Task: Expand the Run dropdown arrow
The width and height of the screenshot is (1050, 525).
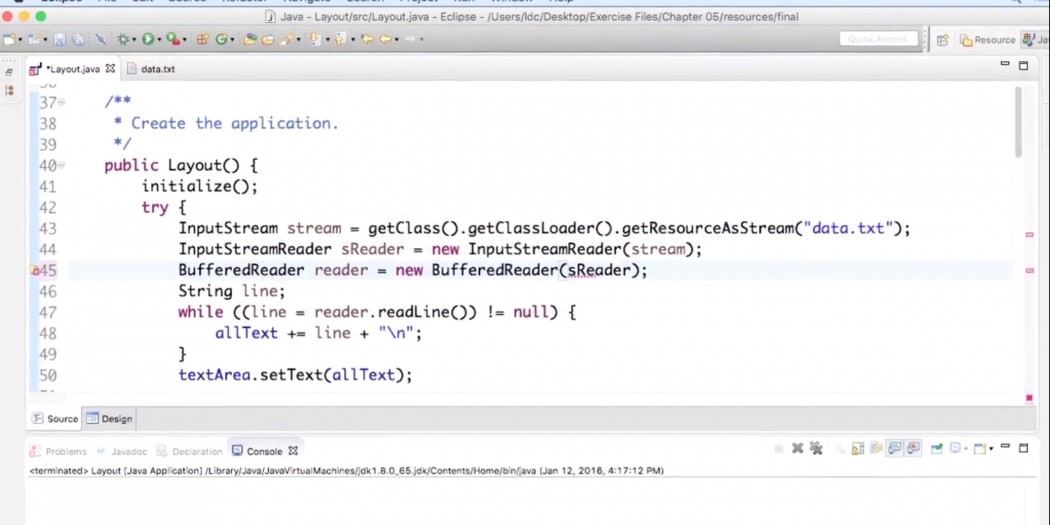Action: coord(159,40)
